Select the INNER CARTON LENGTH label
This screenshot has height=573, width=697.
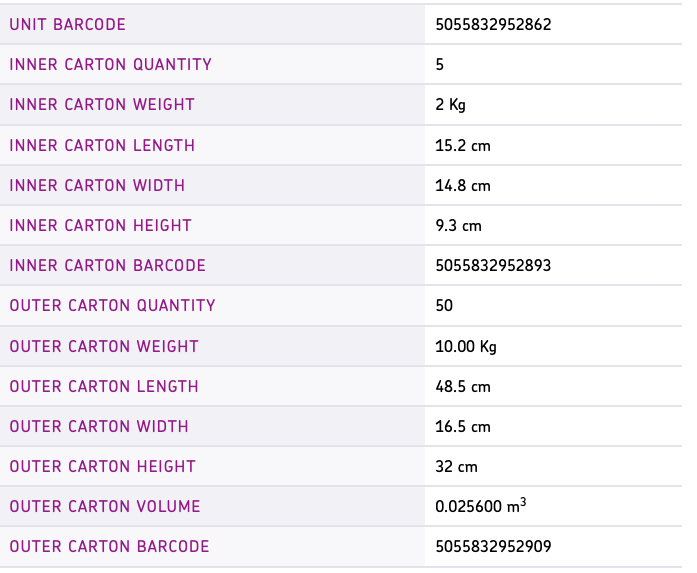(x=102, y=145)
